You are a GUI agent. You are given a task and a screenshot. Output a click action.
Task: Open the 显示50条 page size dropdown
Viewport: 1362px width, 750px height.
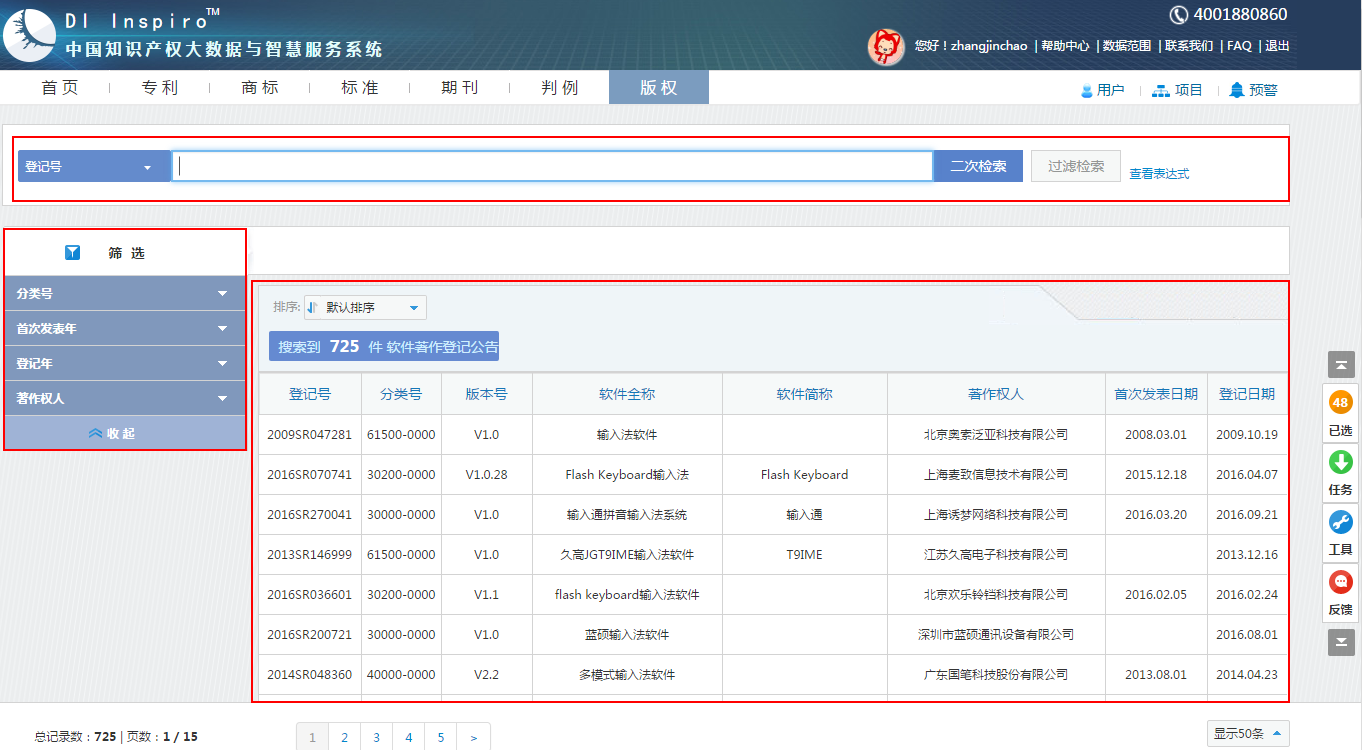pos(1247,734)
